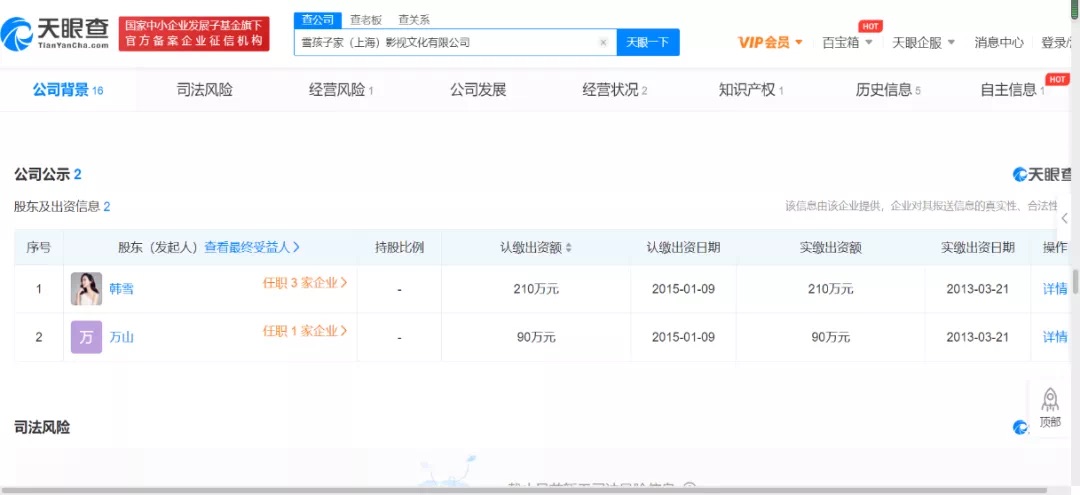Expand 任职 3 家企业 for 韩雪

(304, 282)
